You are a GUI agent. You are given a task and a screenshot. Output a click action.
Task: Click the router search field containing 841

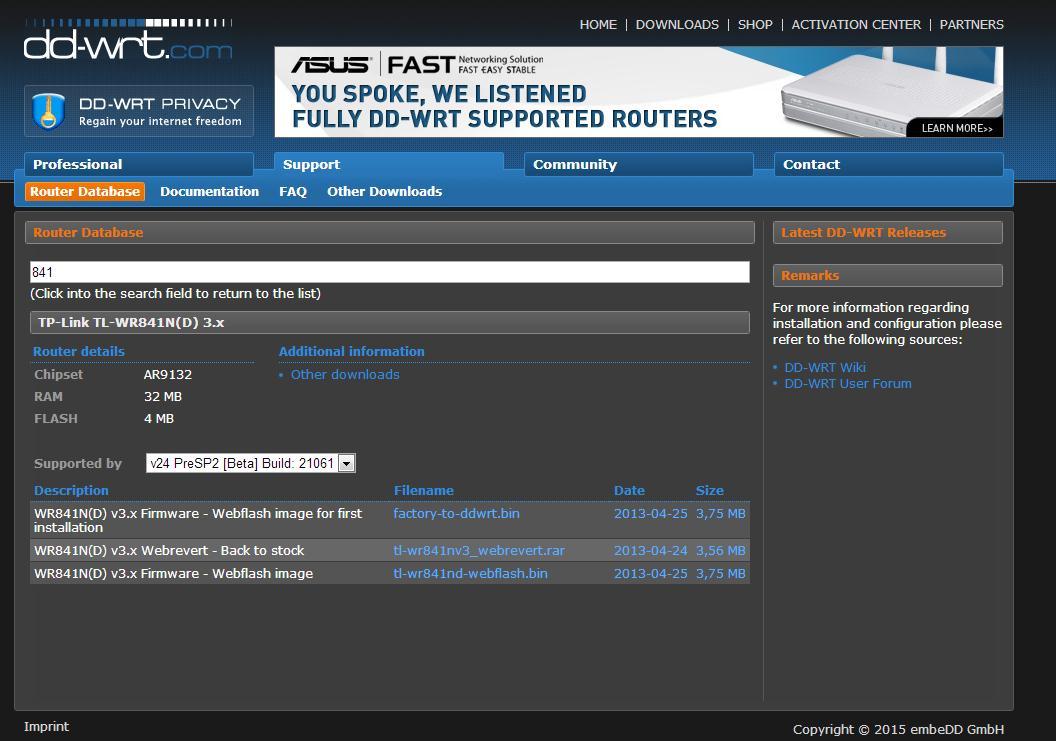pyautogui.click(x=389, y=272)
